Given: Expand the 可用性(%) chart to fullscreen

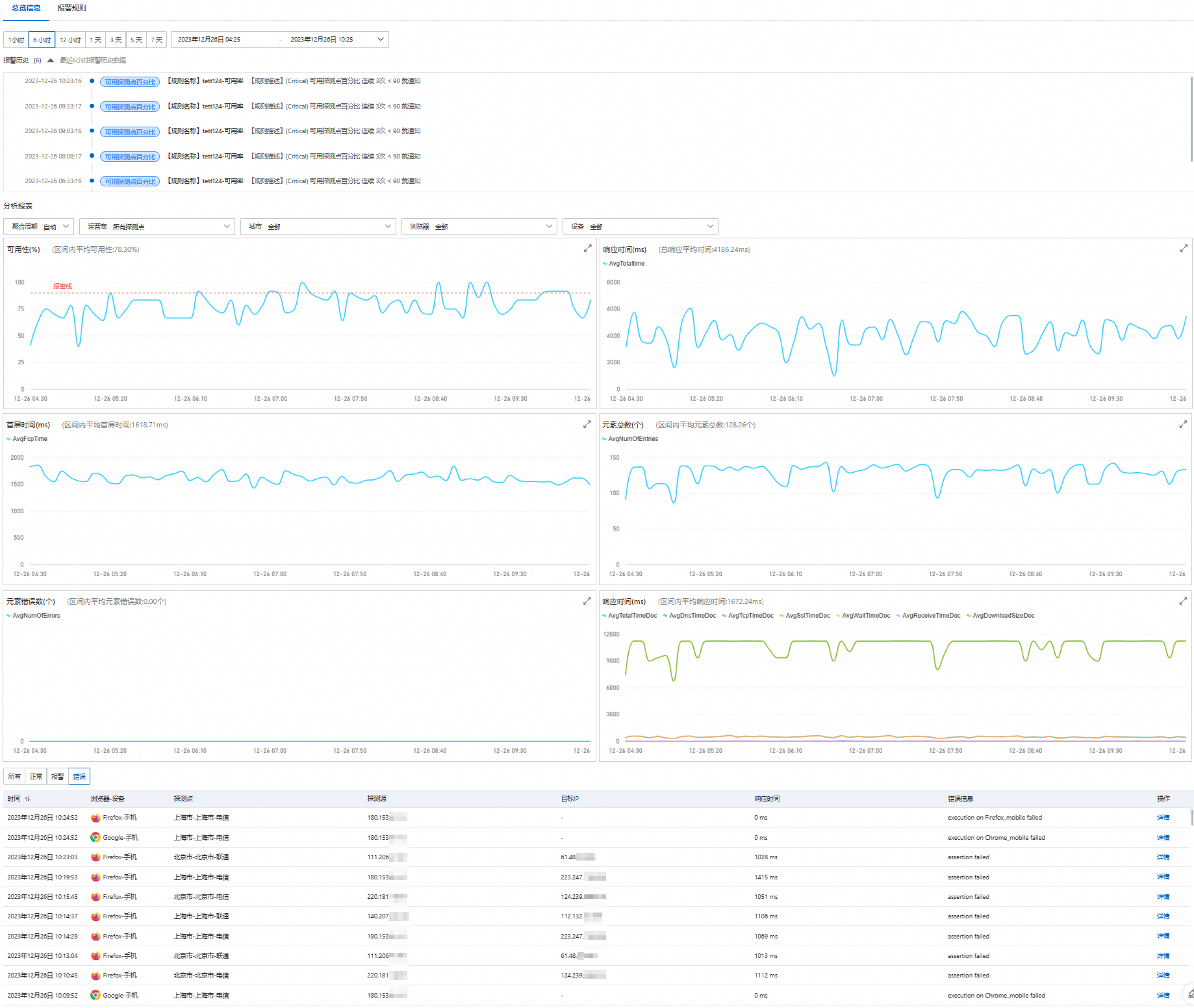Looking at the screenshot, I should [587, 249].
